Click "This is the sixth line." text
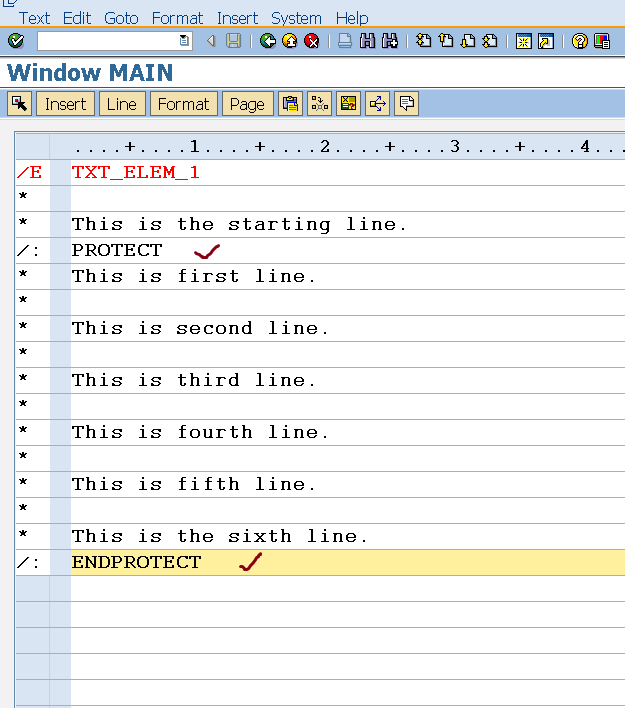Image resolution: width=625 pixels, height=709 pixels. 220,536
